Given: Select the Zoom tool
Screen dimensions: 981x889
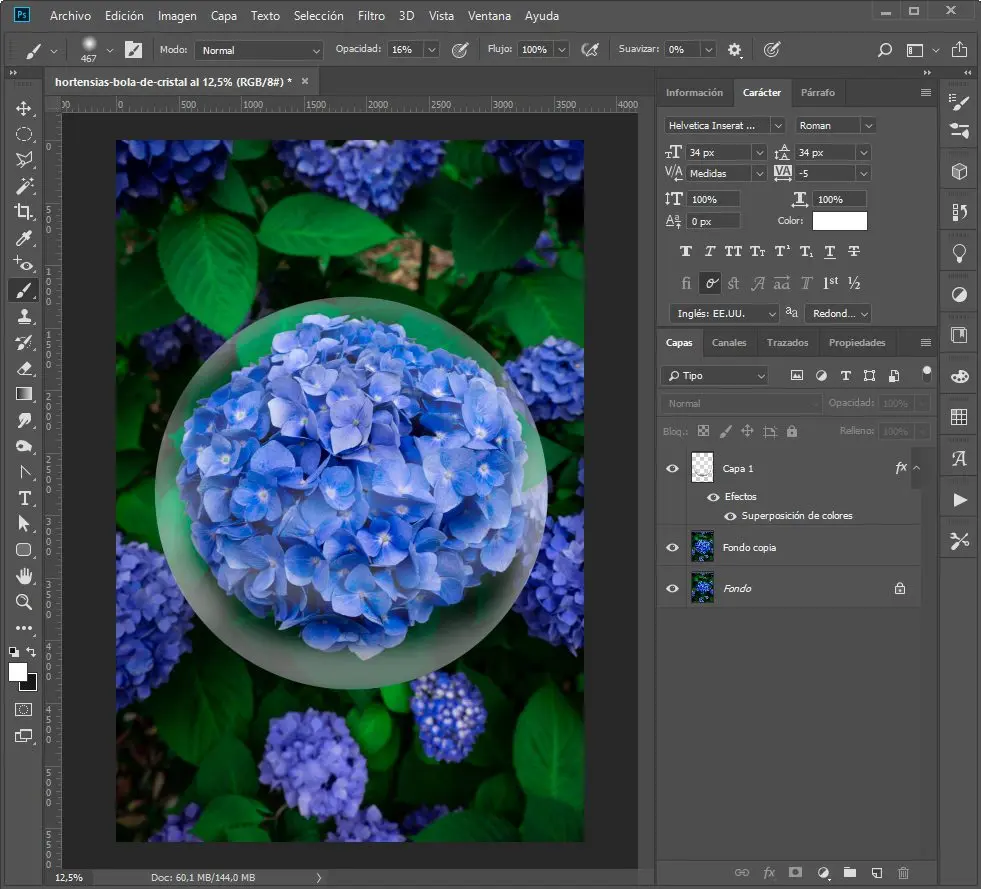Looking at the screenshot, I should 24,602.
